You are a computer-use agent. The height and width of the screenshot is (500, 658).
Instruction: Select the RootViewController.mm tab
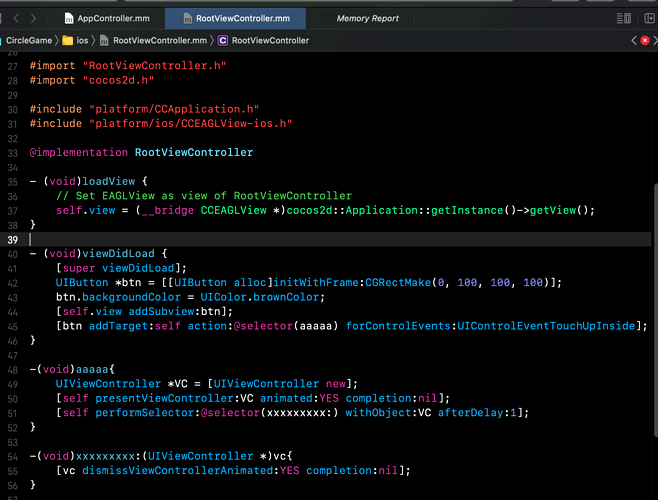coord(235,18)
